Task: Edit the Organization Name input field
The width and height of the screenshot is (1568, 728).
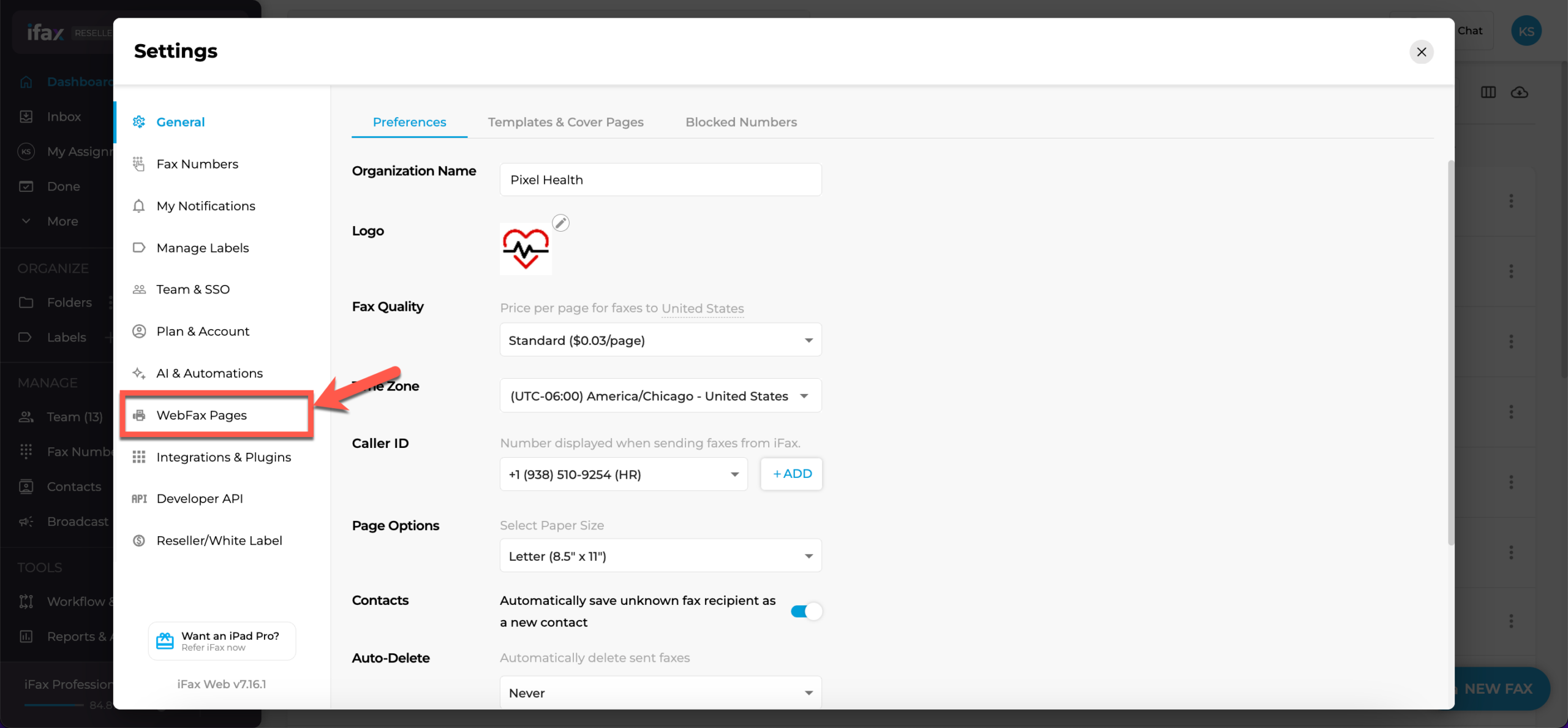Action: pyautogui.click(x=660, y=179)
